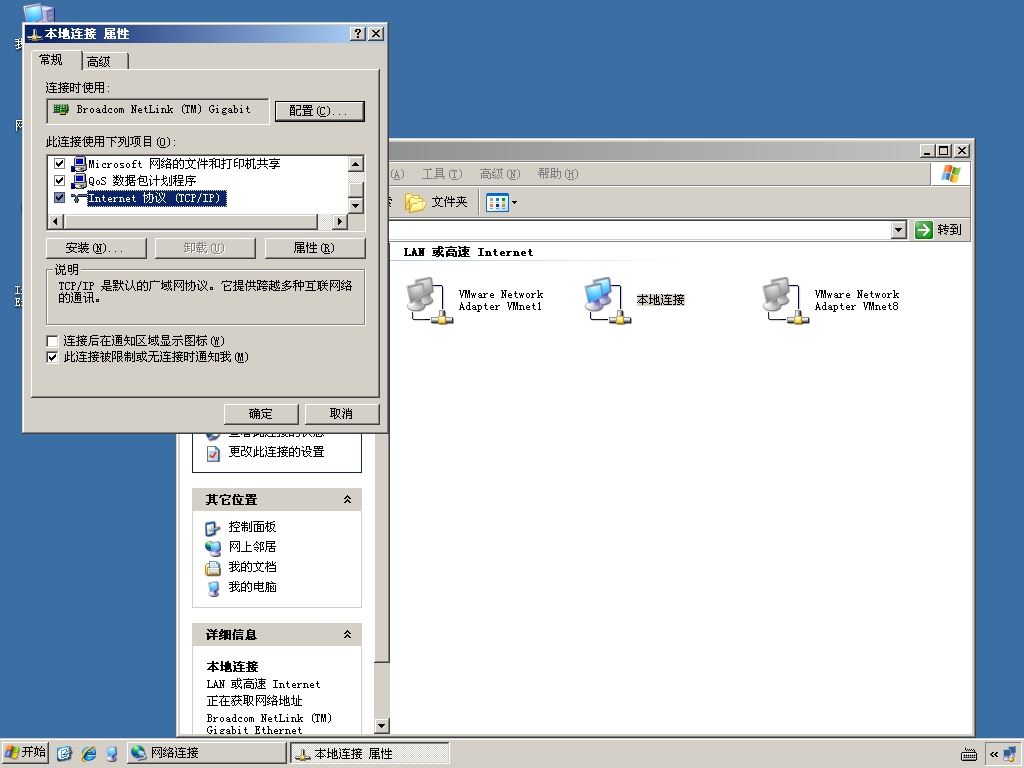Click items list left scroll arrow
This screenshot has width=1024, height=768.
(56, 221)
